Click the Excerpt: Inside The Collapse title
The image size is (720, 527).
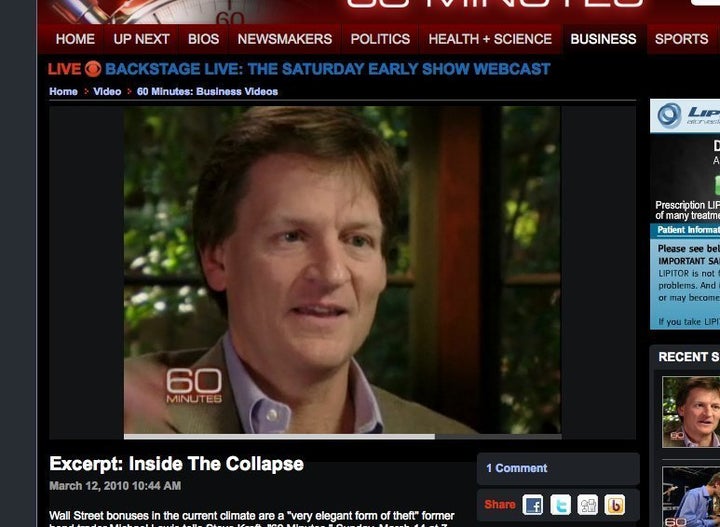pos(176,464)
